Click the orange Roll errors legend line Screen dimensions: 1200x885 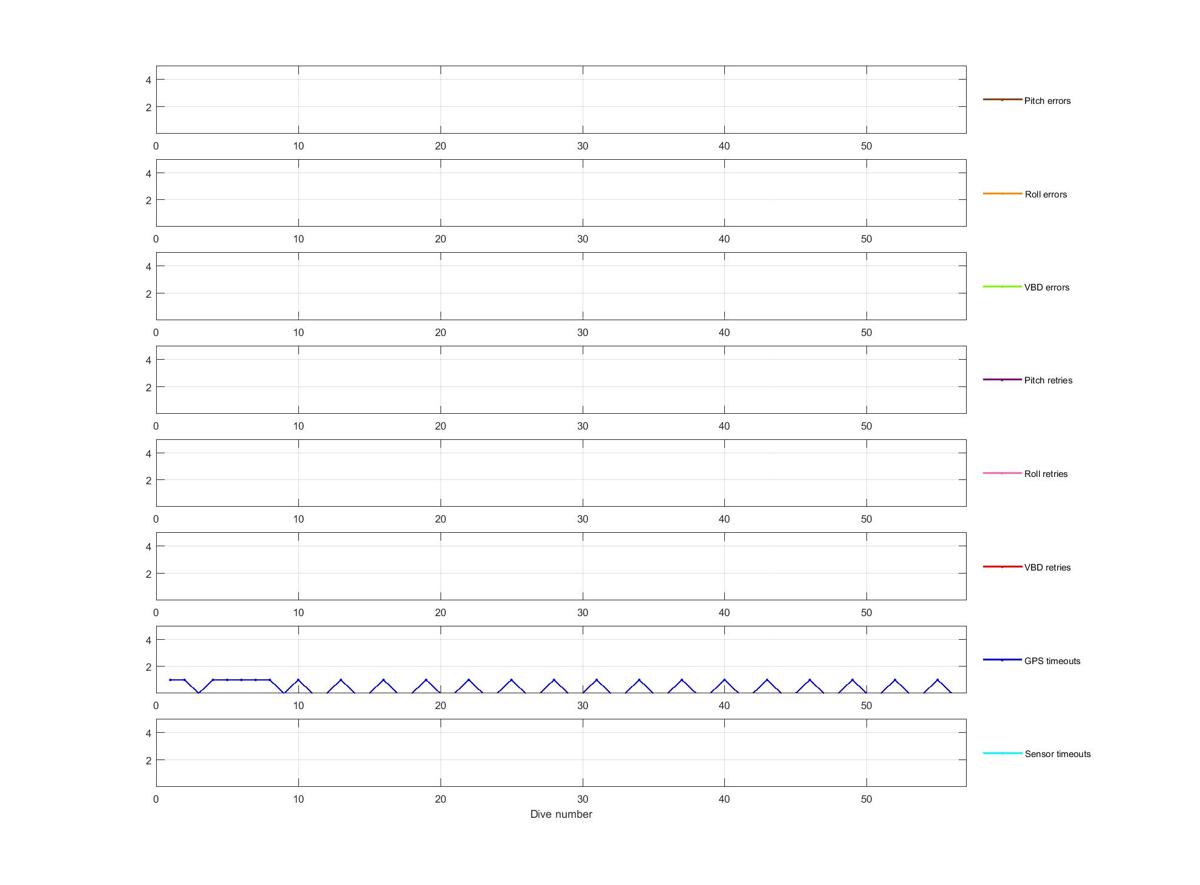pyautogui.click(x=1002, y=193)
